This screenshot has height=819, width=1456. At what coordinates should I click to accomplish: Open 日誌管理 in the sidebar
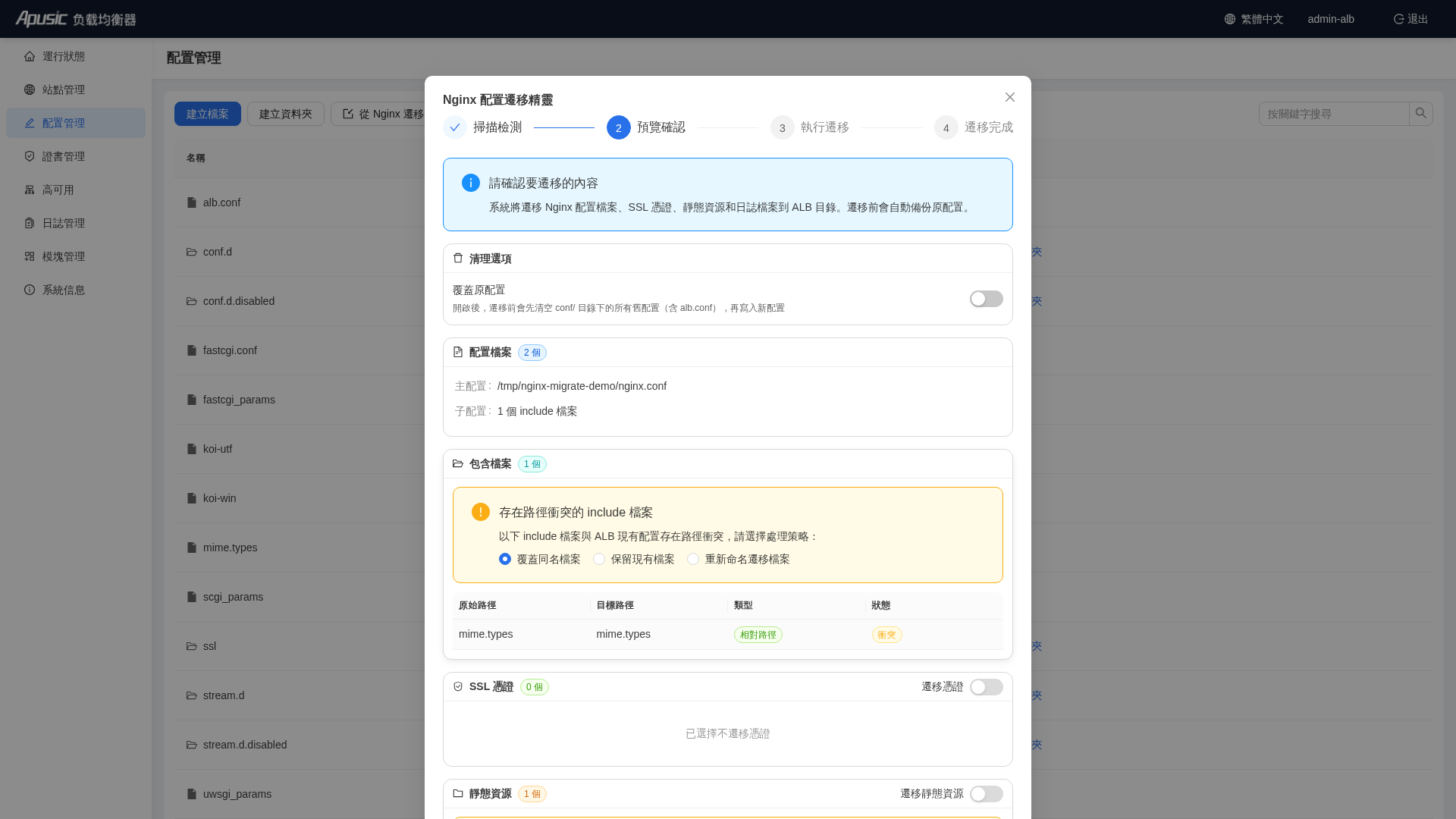coord(76,223)
